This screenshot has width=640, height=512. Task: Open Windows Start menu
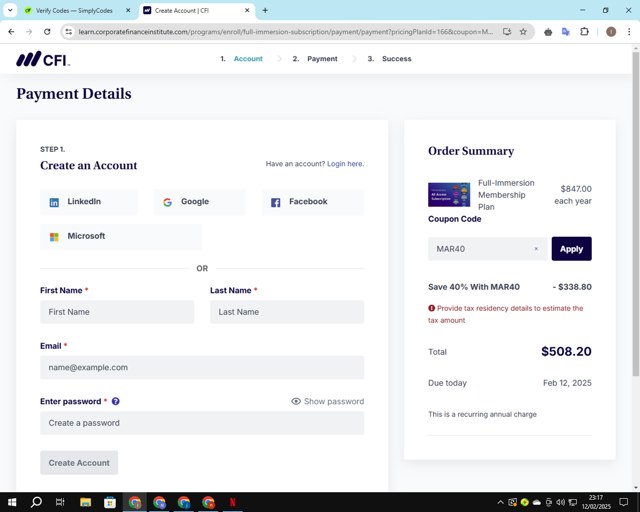12,502
